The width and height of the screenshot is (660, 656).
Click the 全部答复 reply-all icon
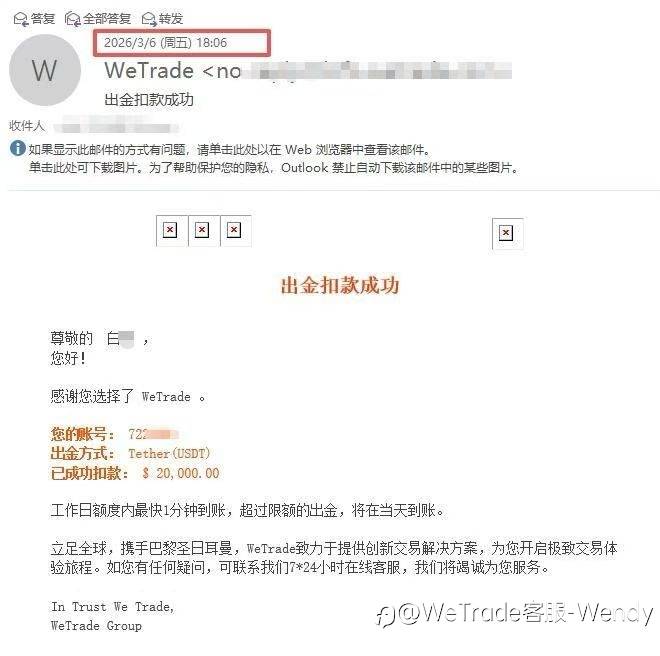[x=72, y=19]
